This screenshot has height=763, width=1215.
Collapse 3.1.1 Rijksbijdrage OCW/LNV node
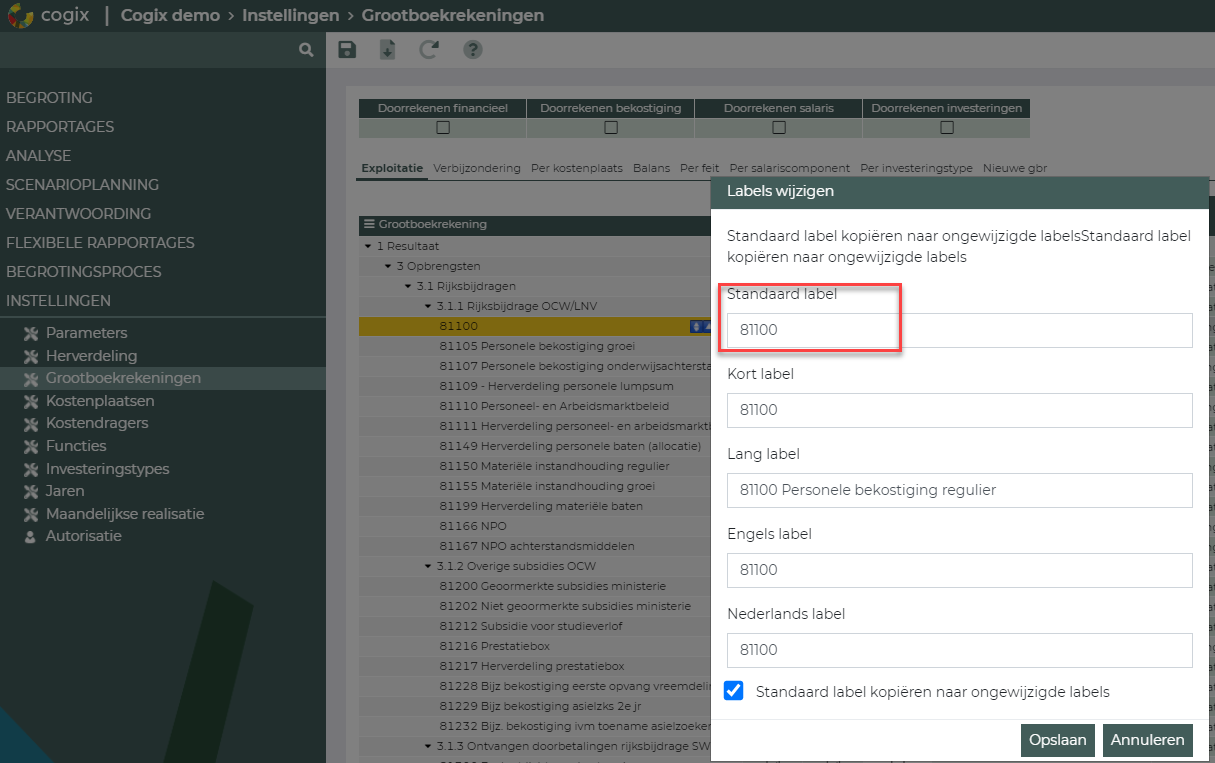coord(428,306)
